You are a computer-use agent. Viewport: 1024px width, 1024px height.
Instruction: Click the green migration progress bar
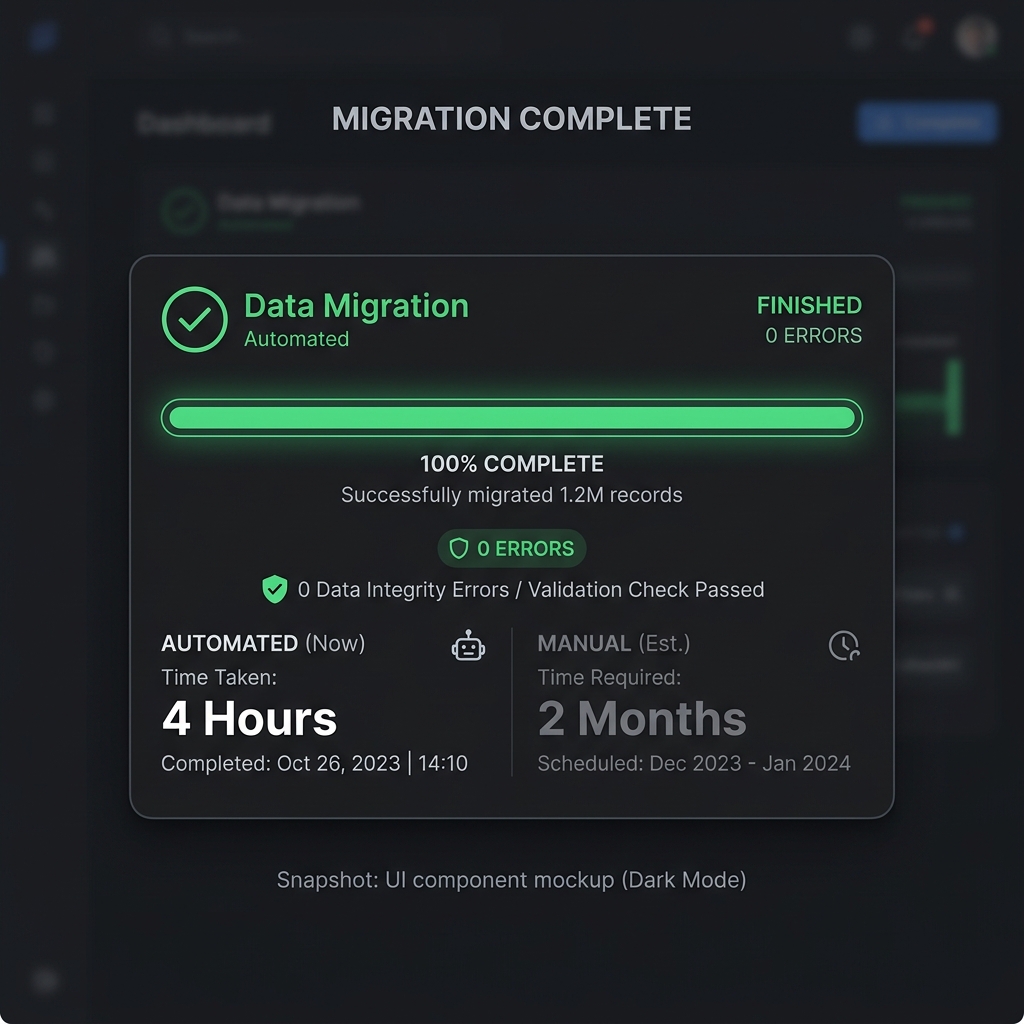[512, 417]
